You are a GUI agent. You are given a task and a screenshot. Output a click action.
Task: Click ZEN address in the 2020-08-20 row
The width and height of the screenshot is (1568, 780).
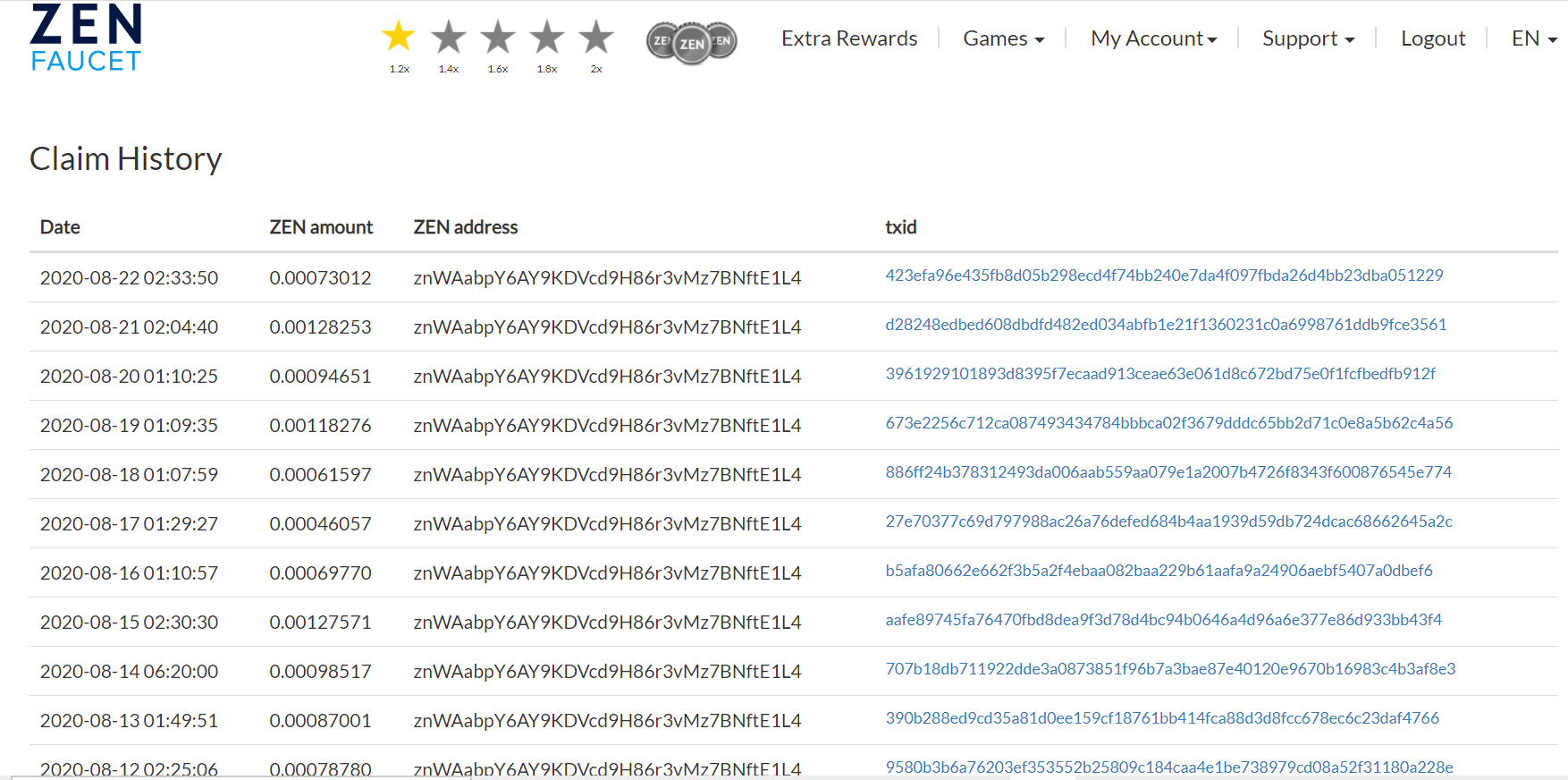607,377
